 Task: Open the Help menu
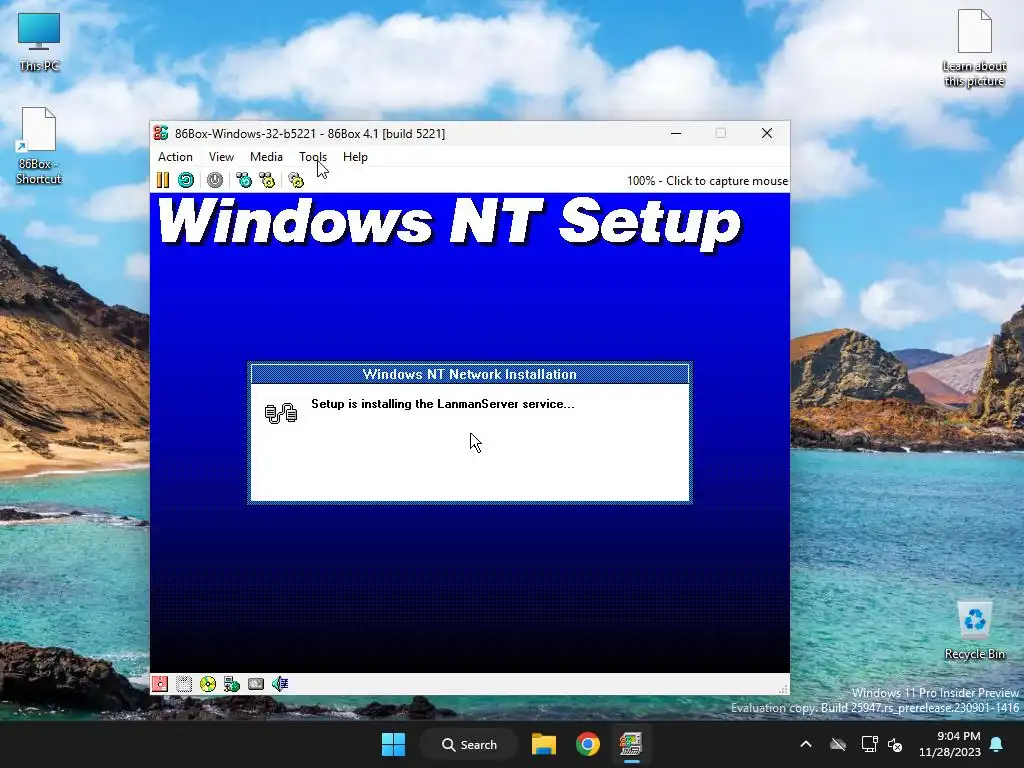[x=355, y=157]
